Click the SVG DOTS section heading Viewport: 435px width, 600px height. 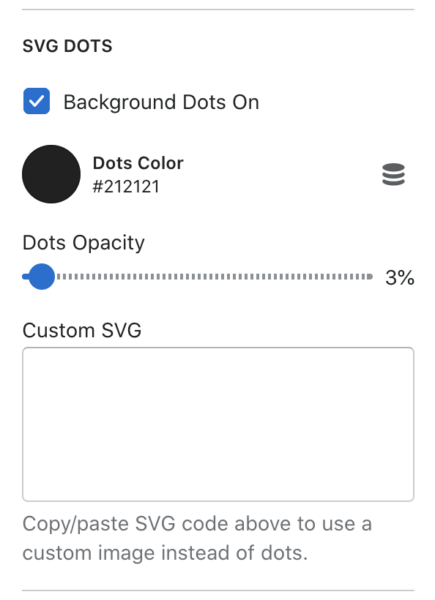tap(67, 46)
